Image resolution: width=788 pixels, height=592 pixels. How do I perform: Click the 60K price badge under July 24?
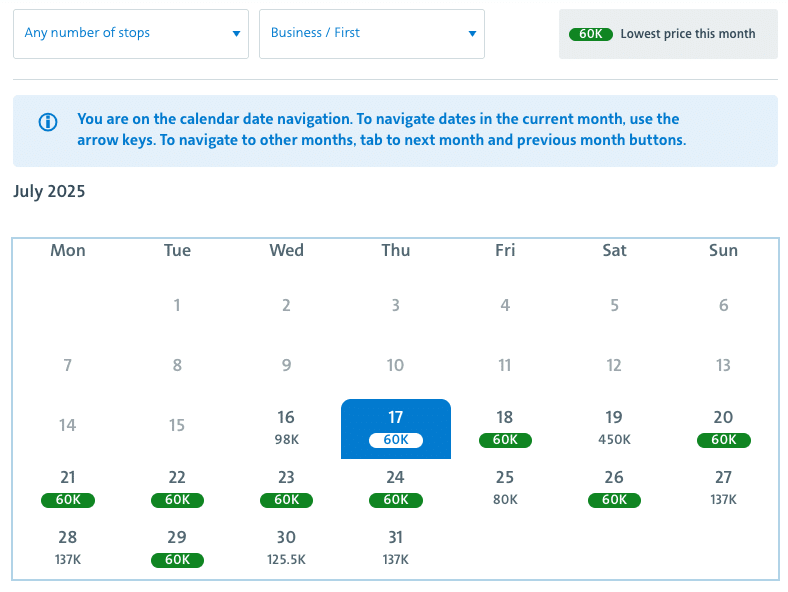point(396,500)
